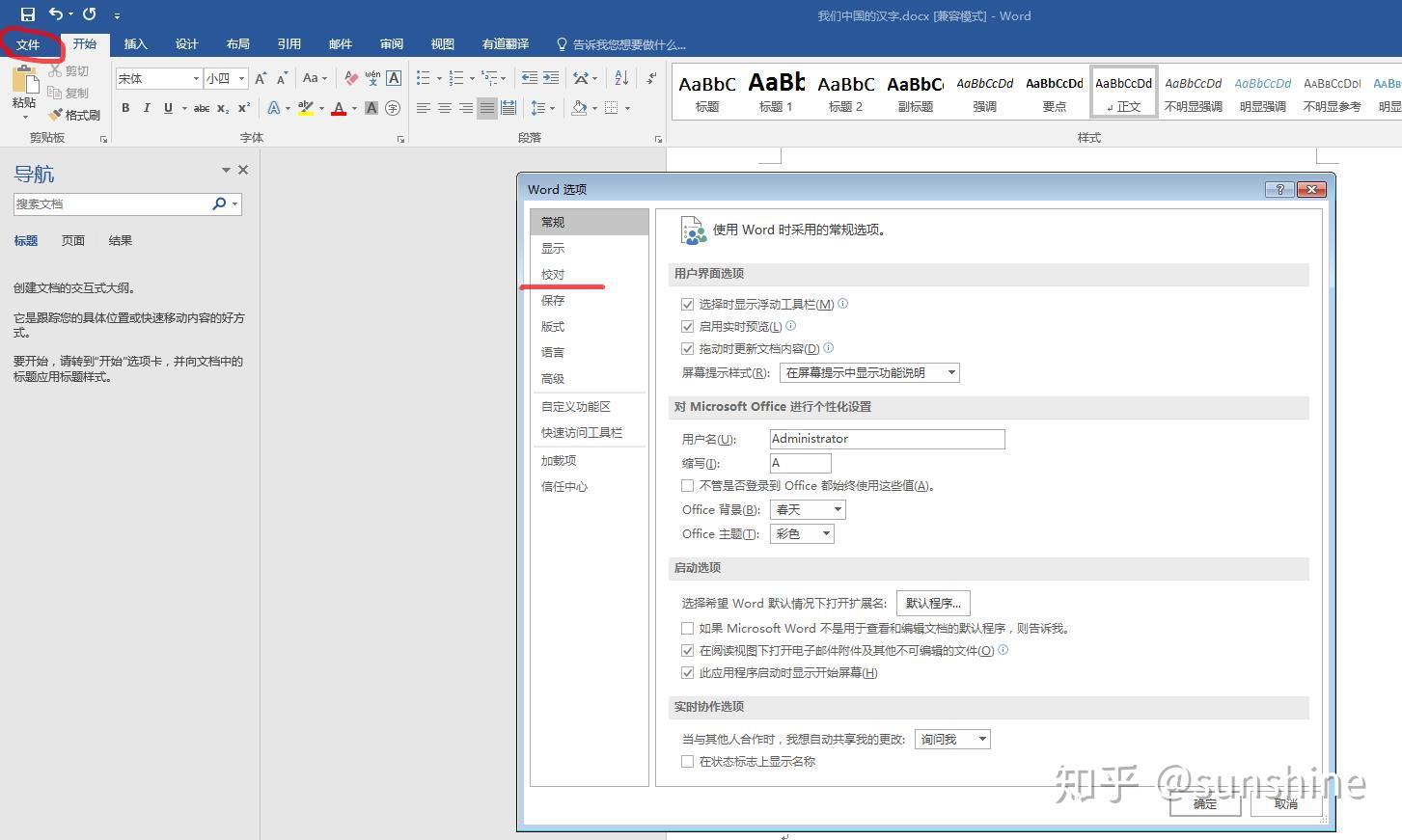Toggle '在阅读视图下打开电子邮件附件' checkbox
This screenshot has height=840, width=1402.
[688, 651]
